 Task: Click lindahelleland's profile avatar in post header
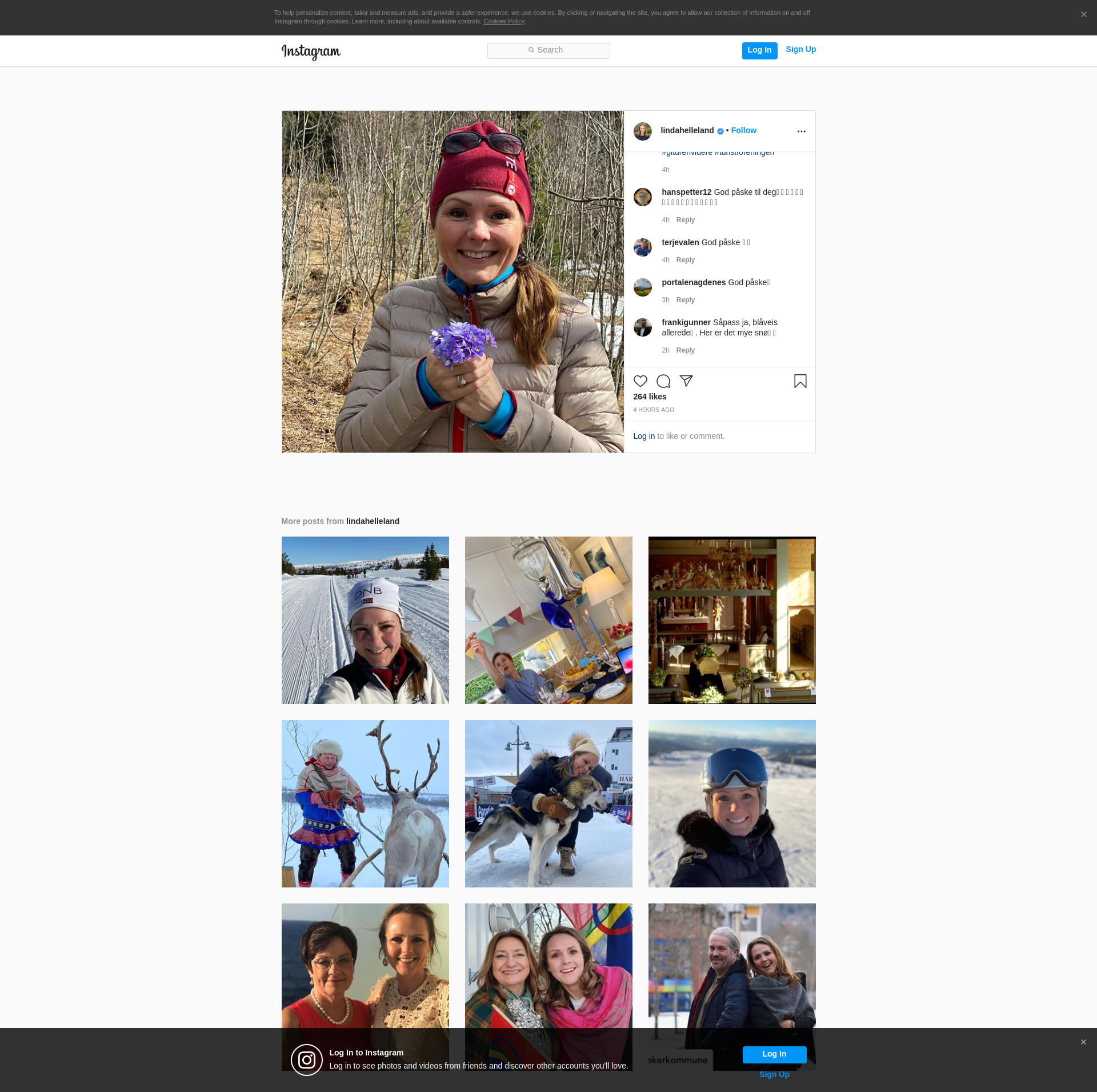[x=642, y=131]
